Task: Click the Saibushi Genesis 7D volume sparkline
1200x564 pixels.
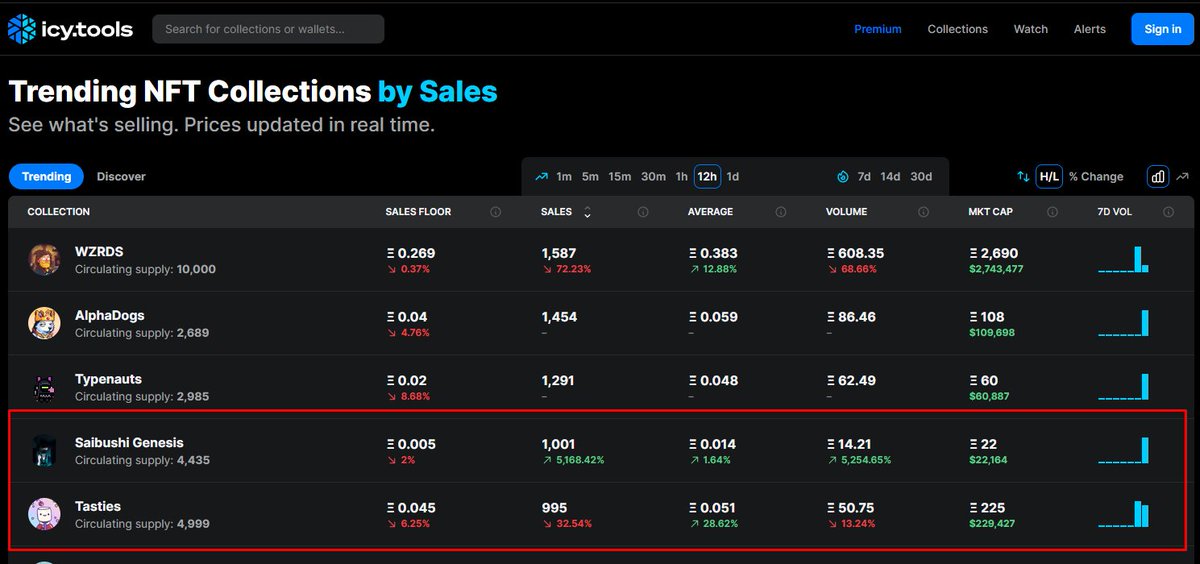Action: pos(1123,450)
